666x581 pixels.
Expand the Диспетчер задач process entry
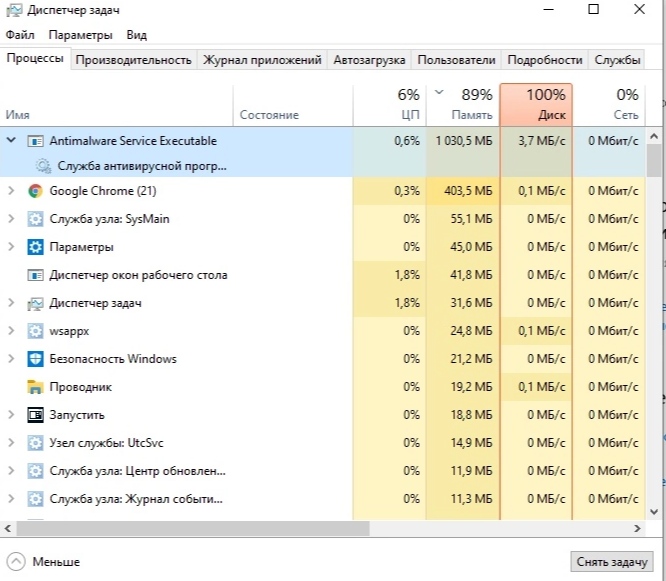click(11, 303)
